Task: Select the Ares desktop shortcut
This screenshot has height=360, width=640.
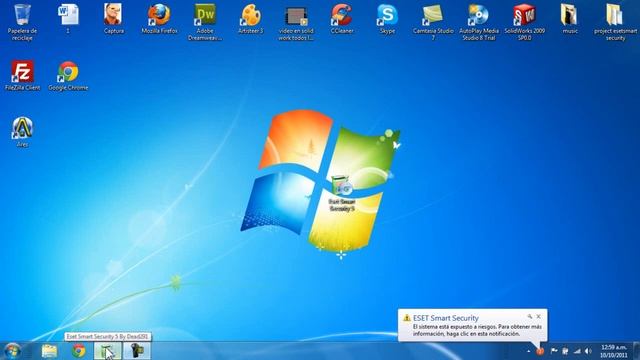Action: pyautogui.click(x=22, y=132)
